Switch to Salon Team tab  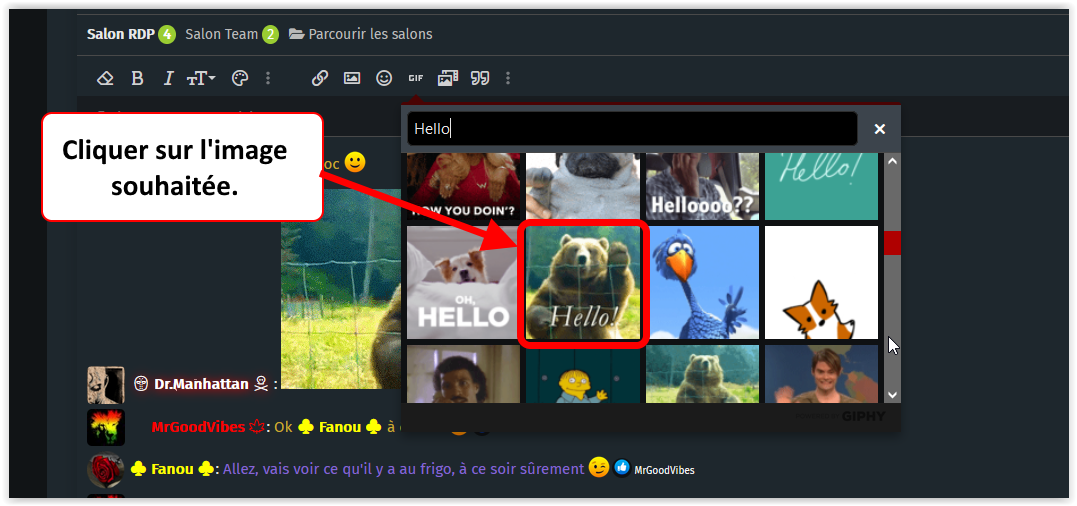pos(221,34)
